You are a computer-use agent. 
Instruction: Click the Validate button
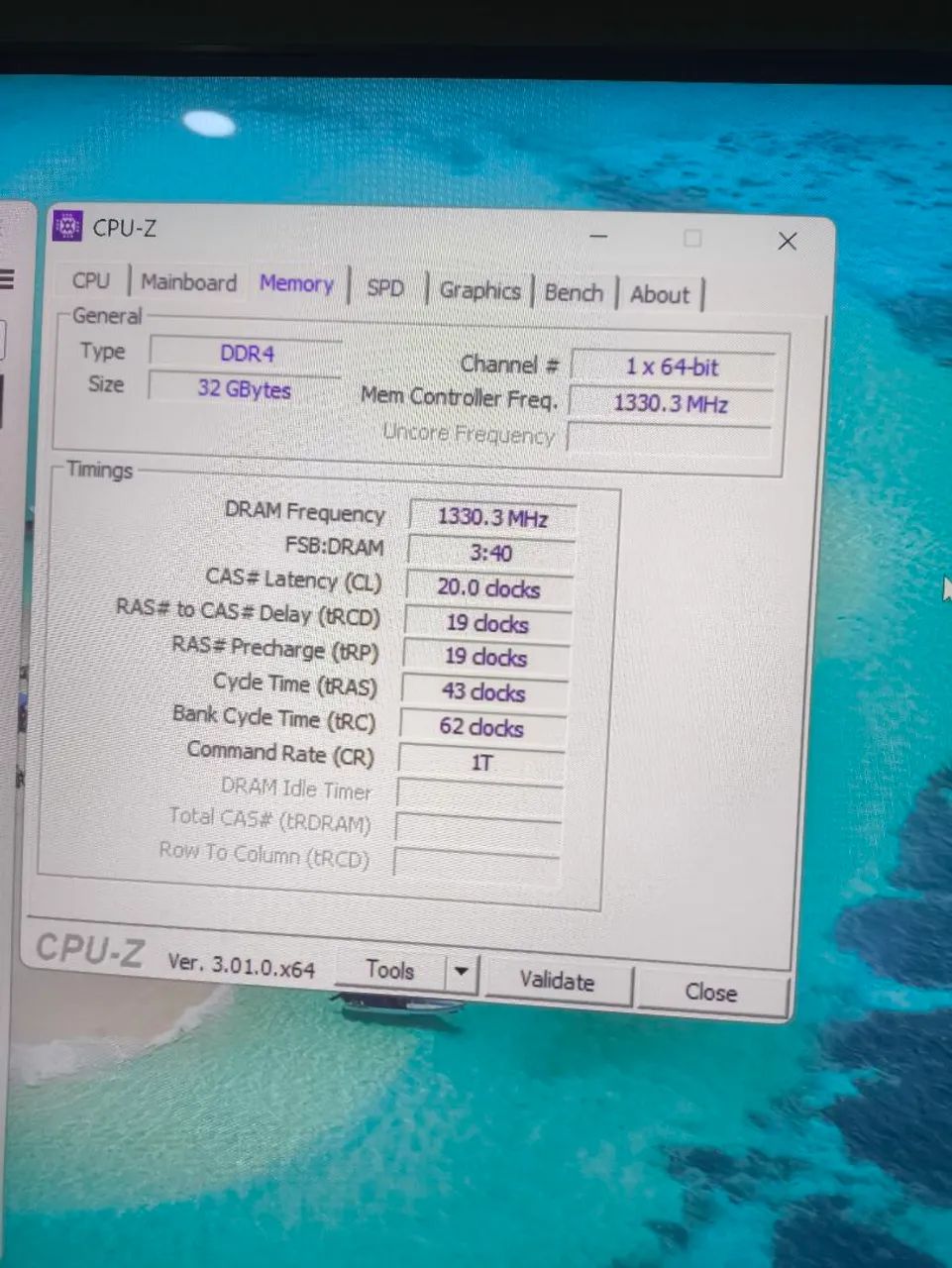pos(558,981)
